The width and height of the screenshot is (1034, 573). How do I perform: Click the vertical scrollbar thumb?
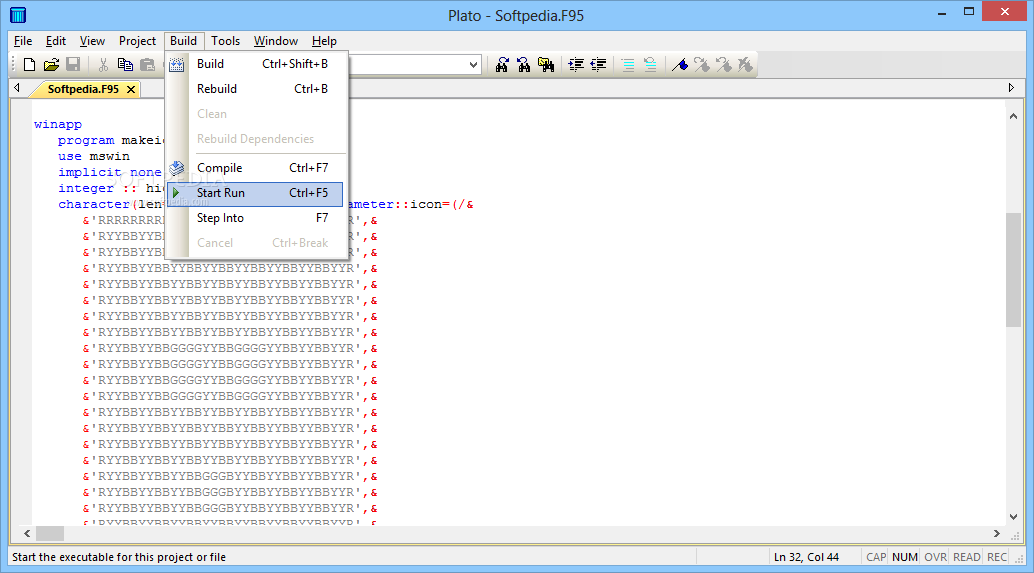pyautogui.click(x=1013, y=270)
